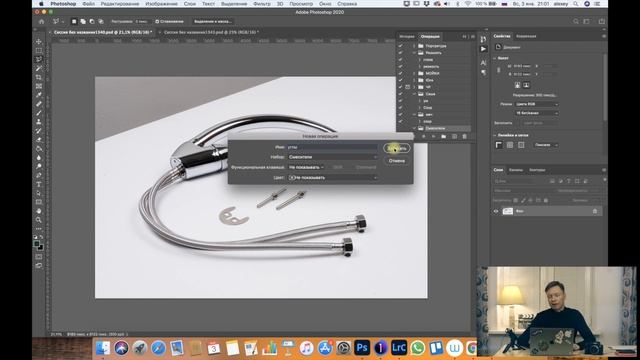Screen dimensions: 640x360
Task: Select the Rectangular Marquee tool
Action: [x=39, y=51]
